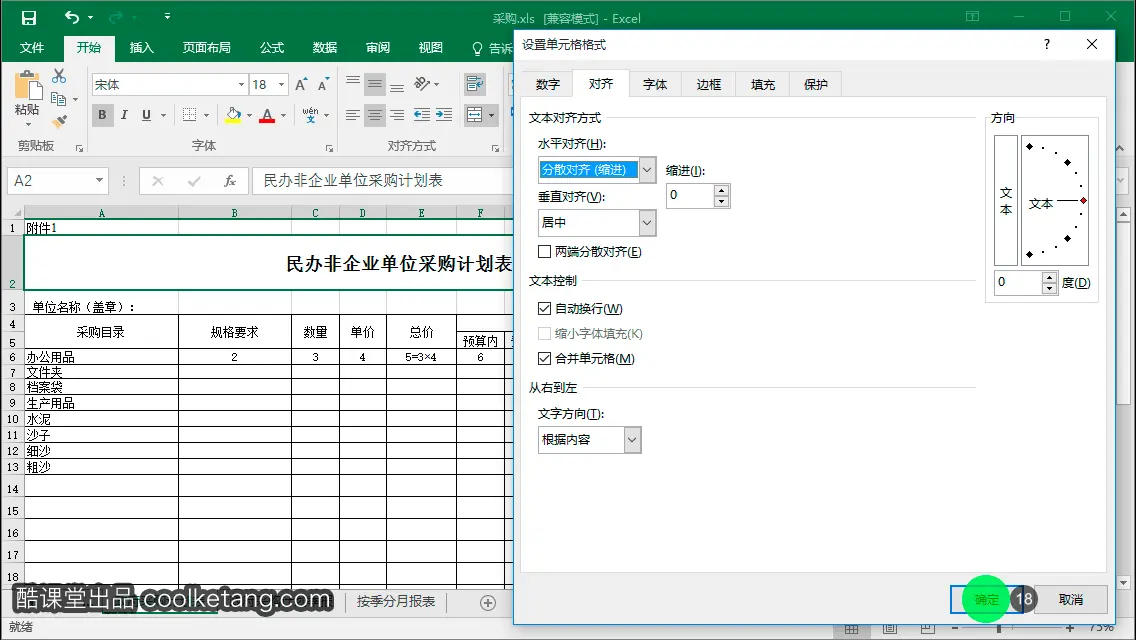Click the Wrap text icon
The height and width of the screenshot is (640, 1136).
(475, 84)
